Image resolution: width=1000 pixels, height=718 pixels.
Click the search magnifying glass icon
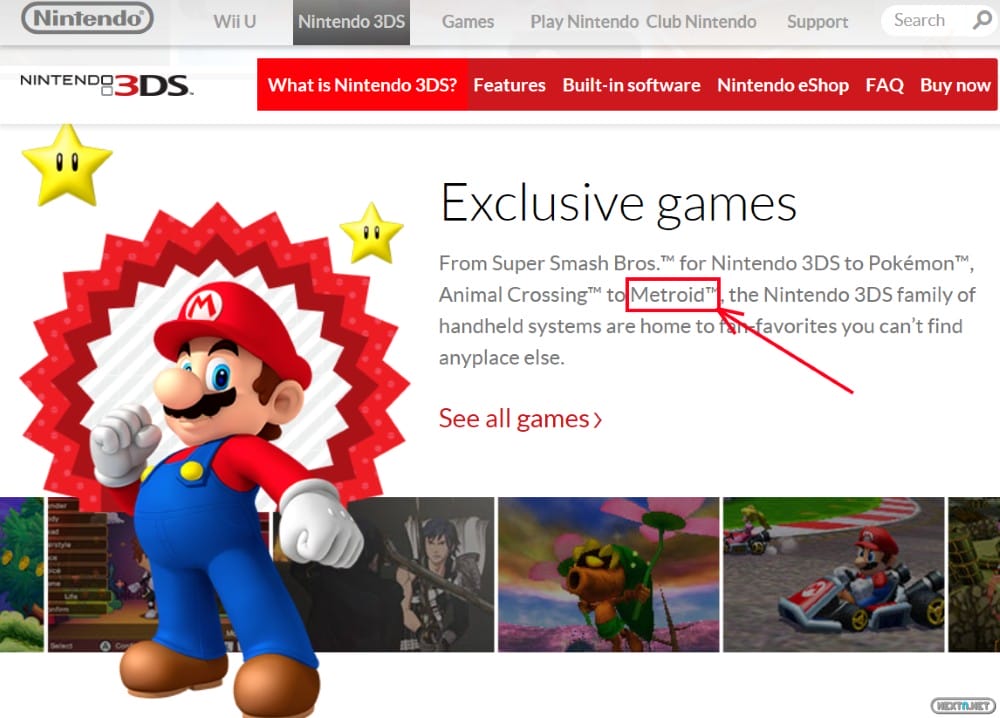tap(982, 20)
